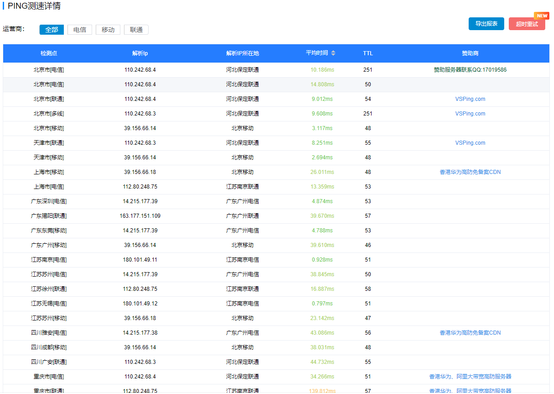Click the 导出报表 export button
This screenshot has height=394, width=554.
(x=486, y=24)
